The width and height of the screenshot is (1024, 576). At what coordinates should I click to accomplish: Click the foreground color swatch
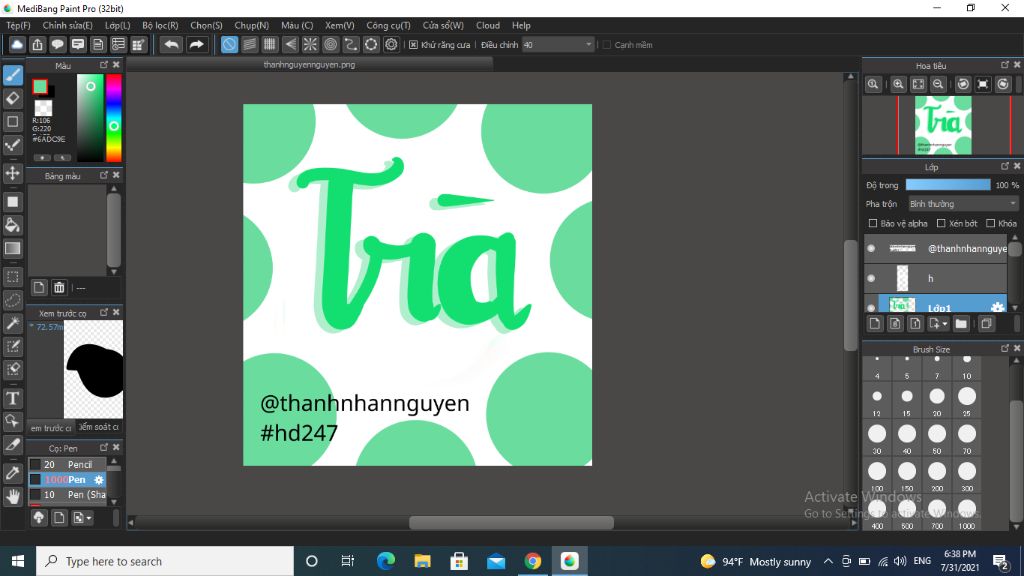coord(40,86)
